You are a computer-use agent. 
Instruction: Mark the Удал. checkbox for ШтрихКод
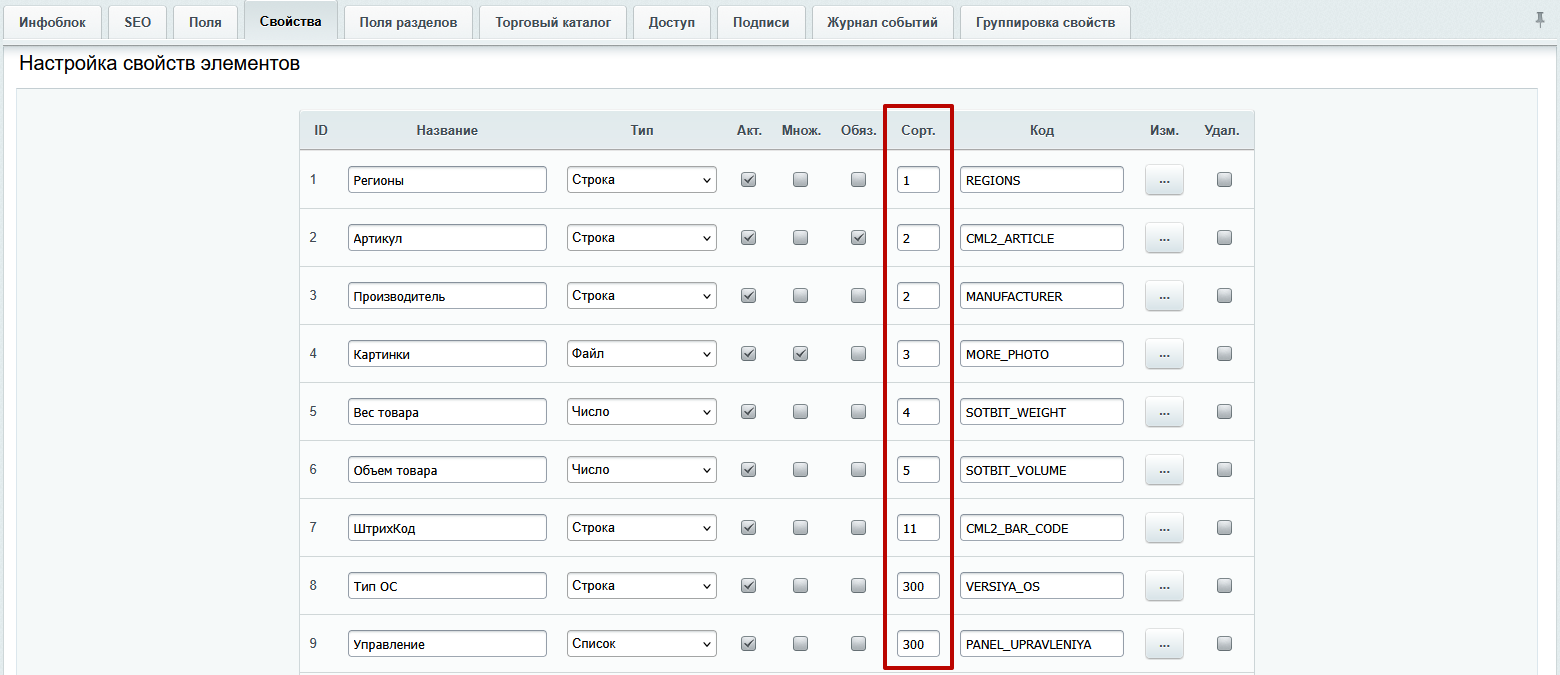1224,527
